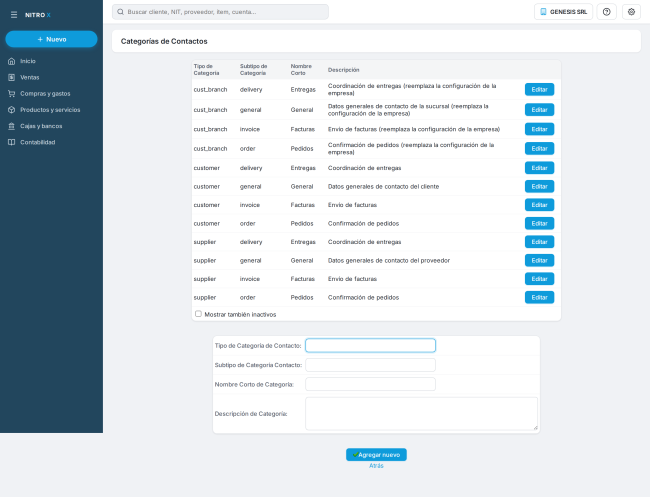Edit cust_branch delivery row
The width and height of the screenshot is (650, 497).
[539, 90]
